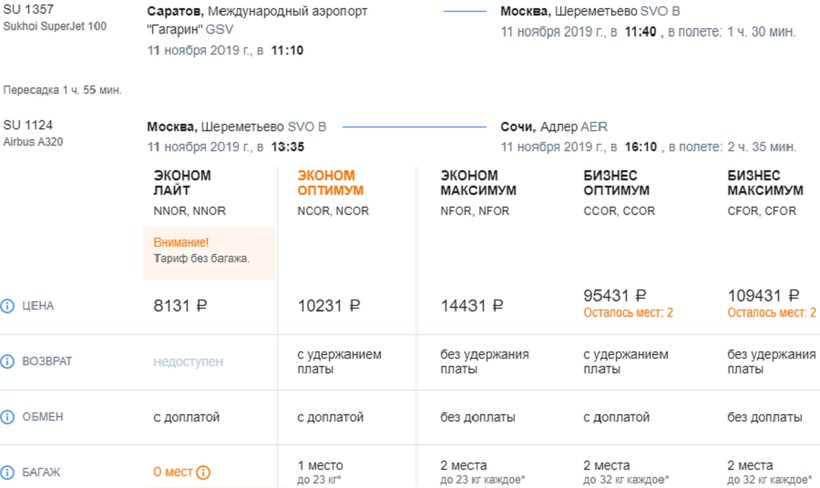
Task: Select Эконом Оптимум fare column header
Action: point(330,182)
